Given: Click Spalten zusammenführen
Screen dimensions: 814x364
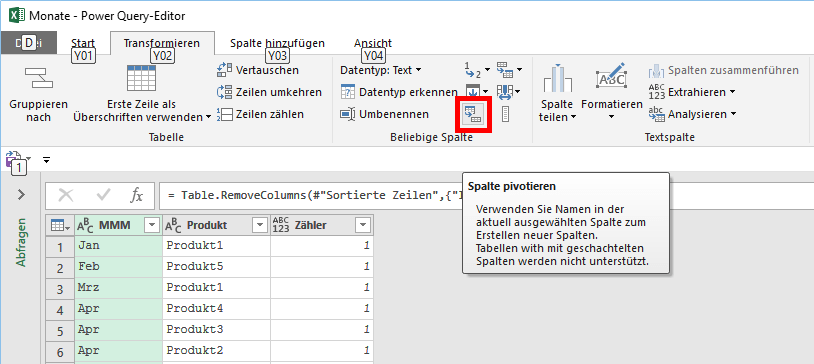Looking at the screenshot, I should (x=723, y=70).
